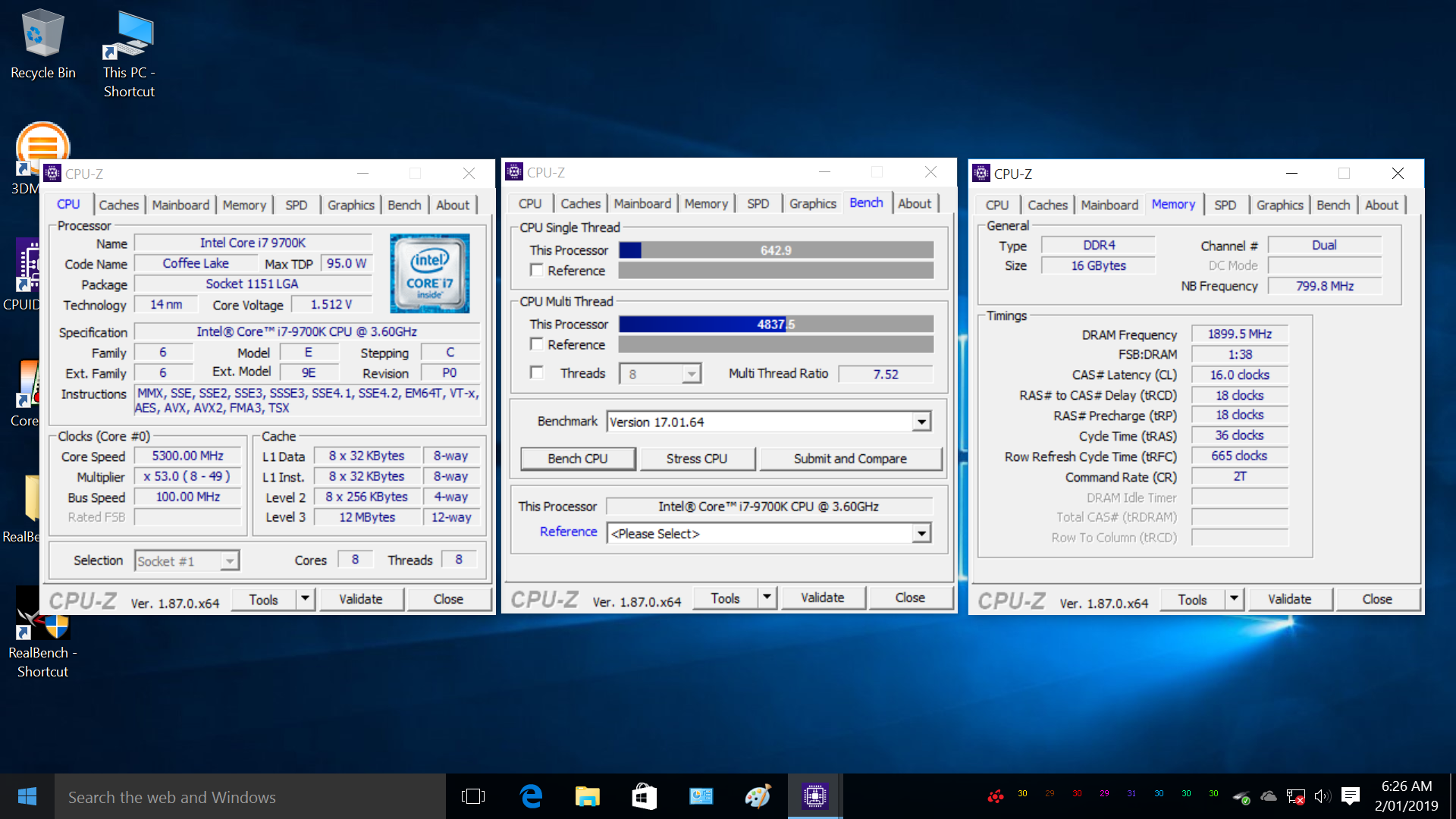Screen dimensions: 1456x819
Task: Launch Microsoft Edge from taskbar
Action: pos(531,796)
